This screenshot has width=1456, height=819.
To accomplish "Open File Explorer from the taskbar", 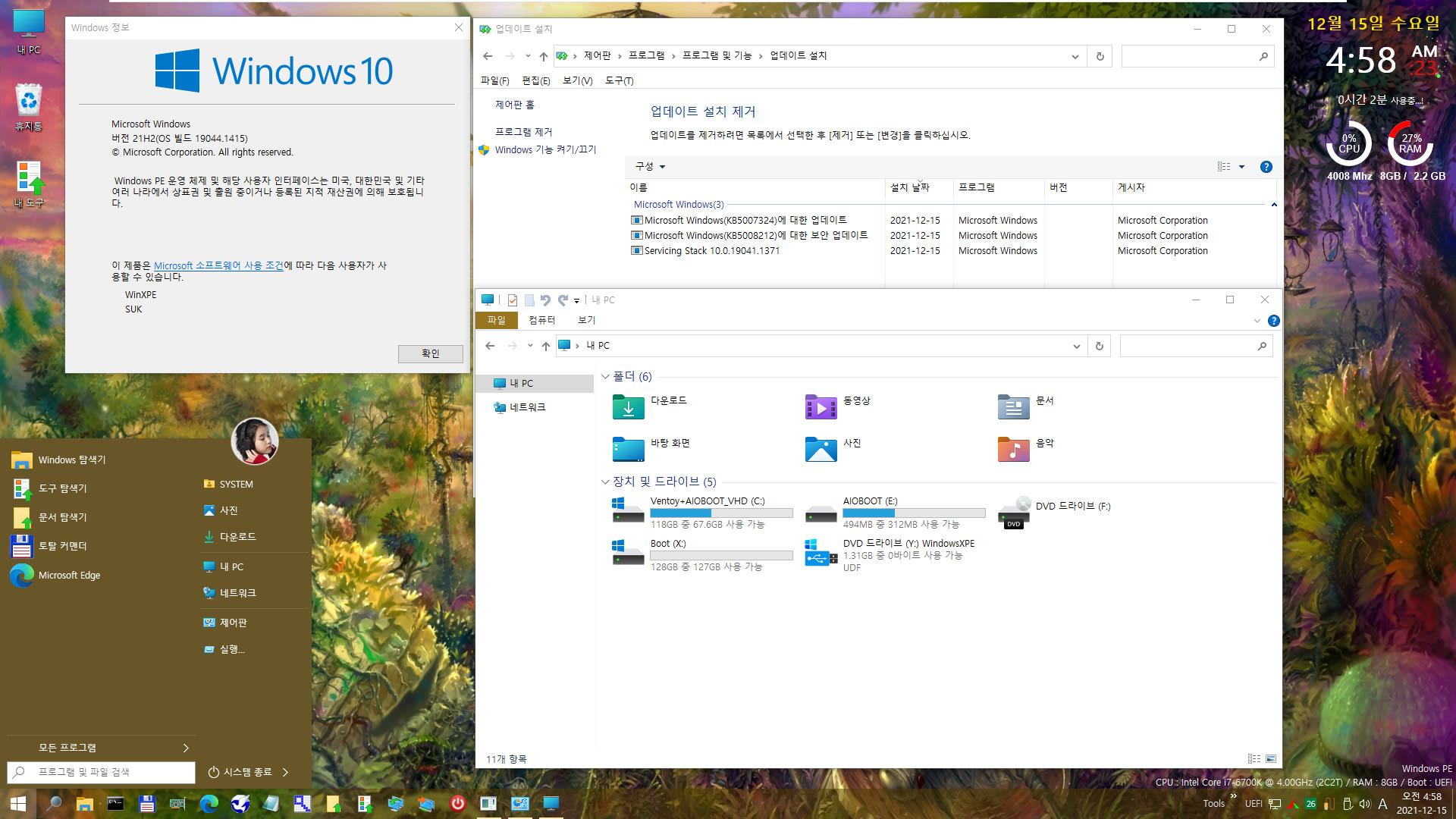I will pyautogui.click(x=84, y=804).
